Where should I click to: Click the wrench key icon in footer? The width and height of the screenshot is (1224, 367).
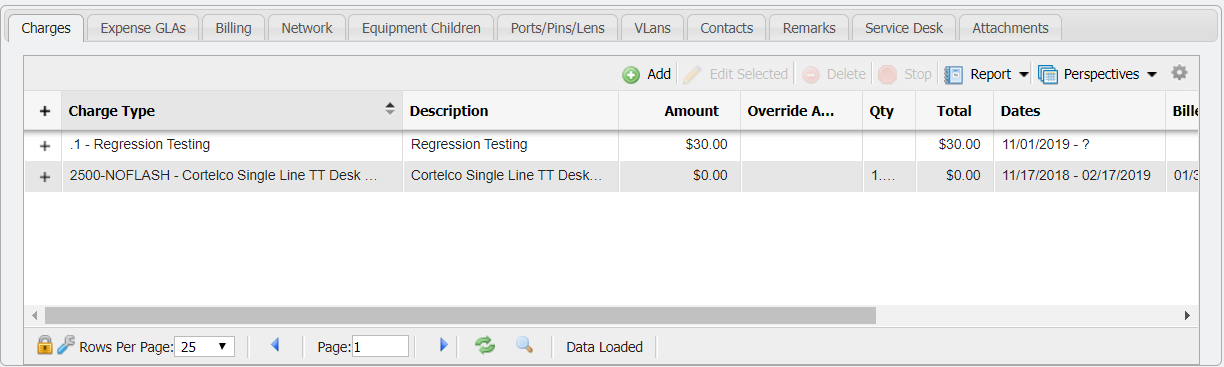coord(66,345)
